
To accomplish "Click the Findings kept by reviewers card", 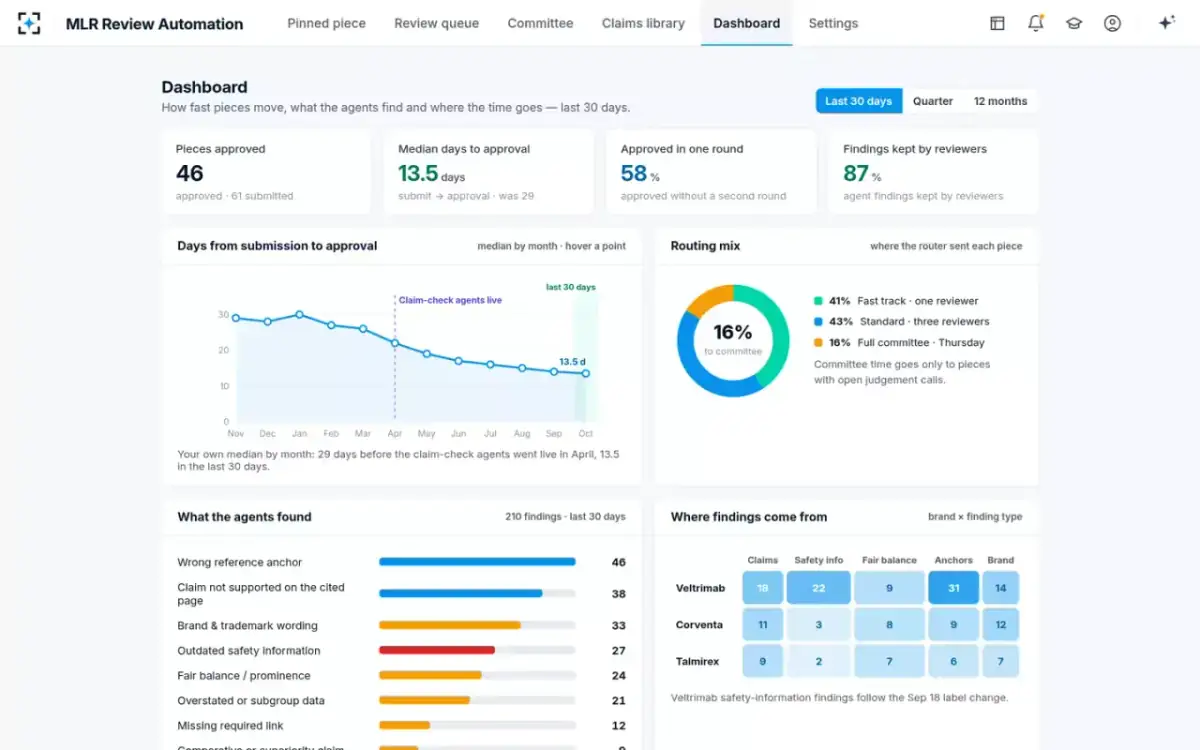I will coord(933,172).
